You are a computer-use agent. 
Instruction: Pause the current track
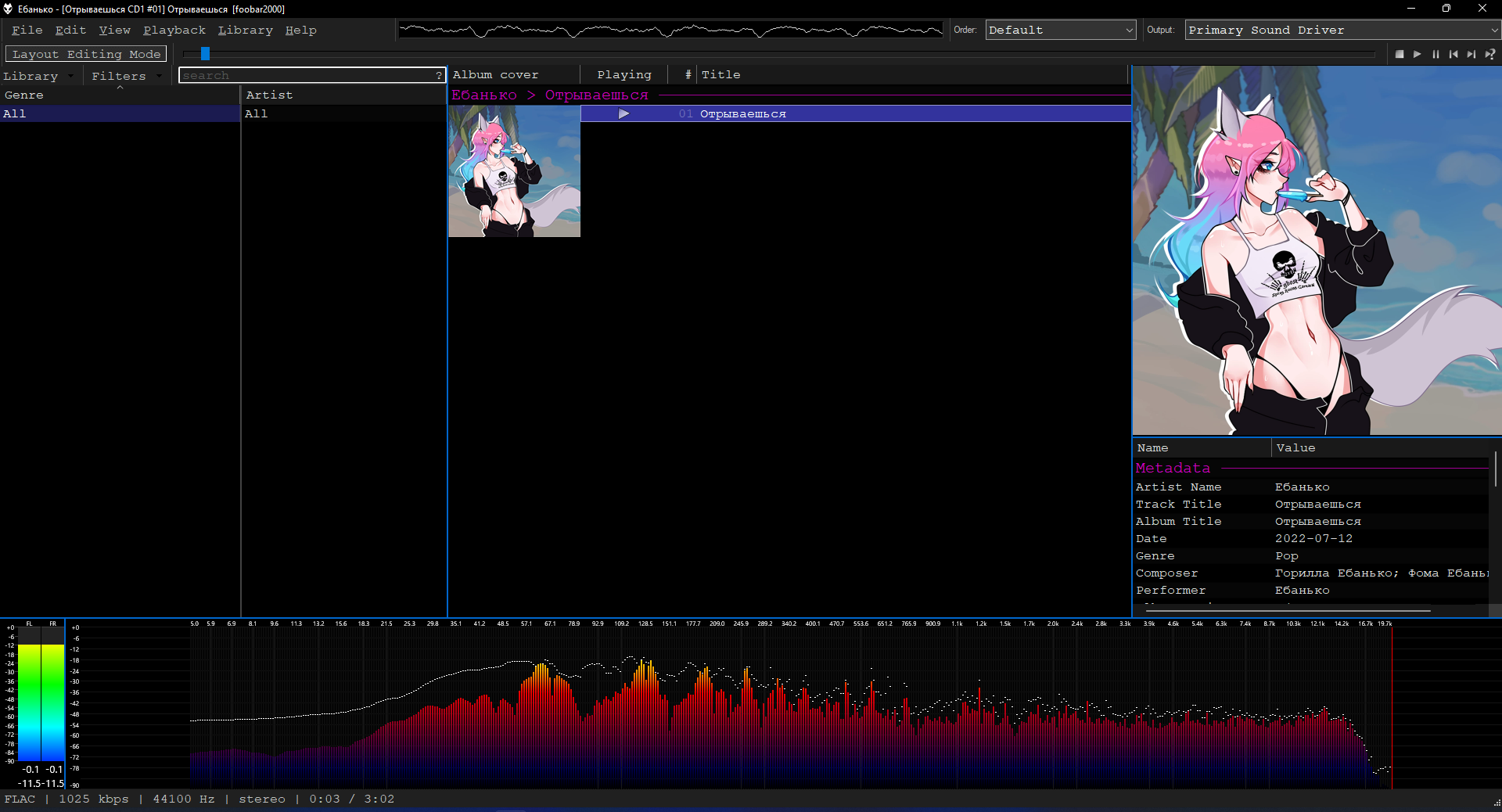click(x=1436, y=54)
